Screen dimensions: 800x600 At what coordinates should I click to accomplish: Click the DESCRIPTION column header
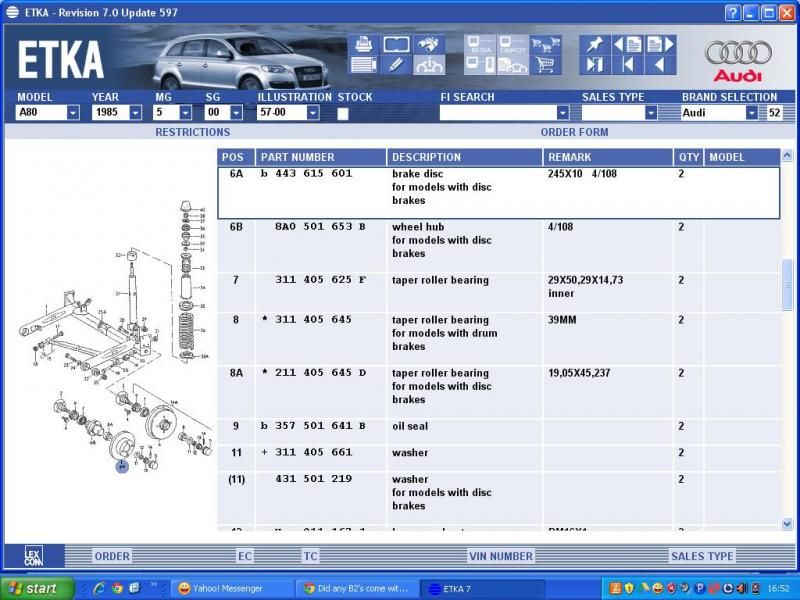(x=464, y=157)
